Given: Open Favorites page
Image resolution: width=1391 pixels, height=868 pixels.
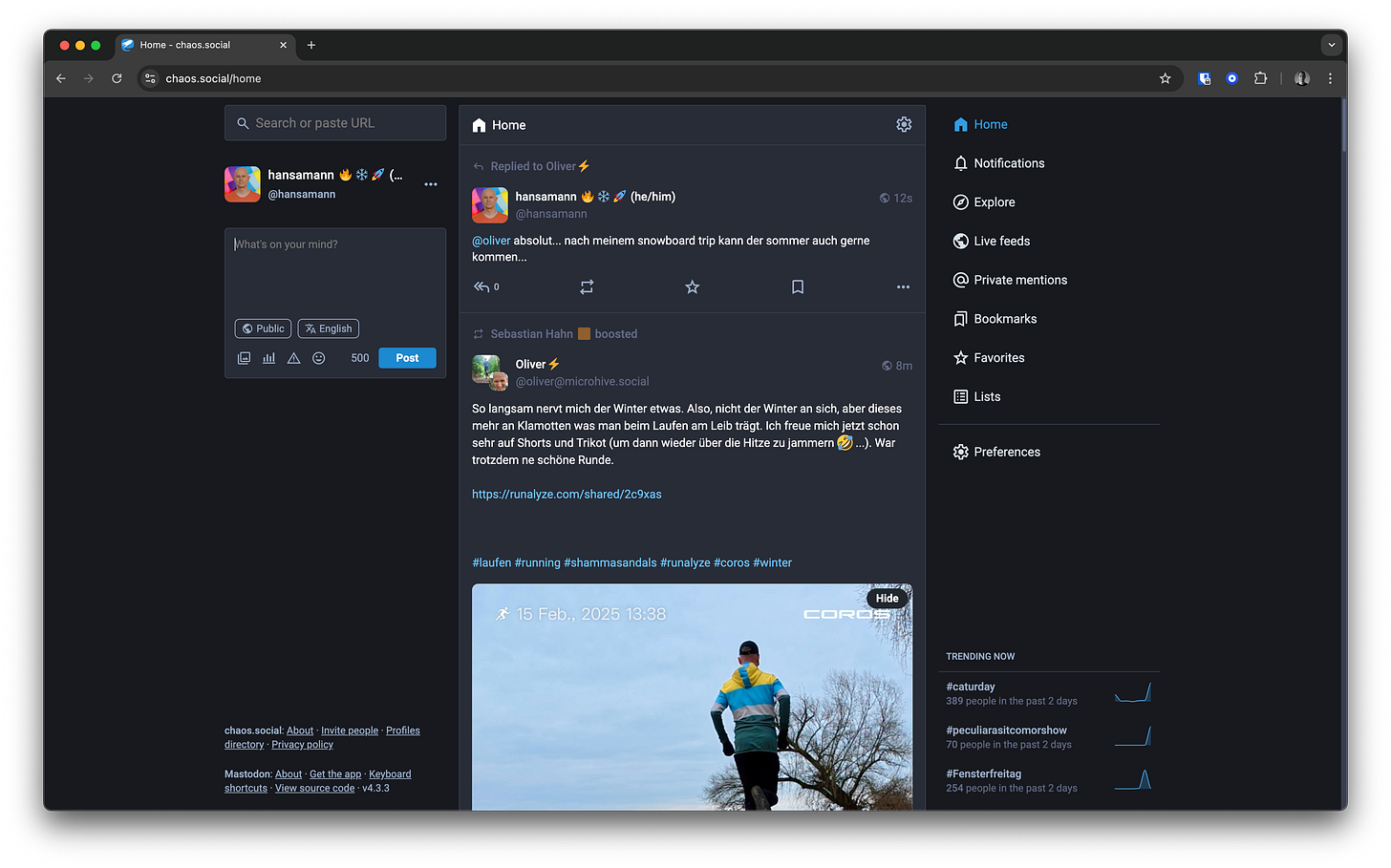Looking at the screenshot, I should (x=989, y=358).
